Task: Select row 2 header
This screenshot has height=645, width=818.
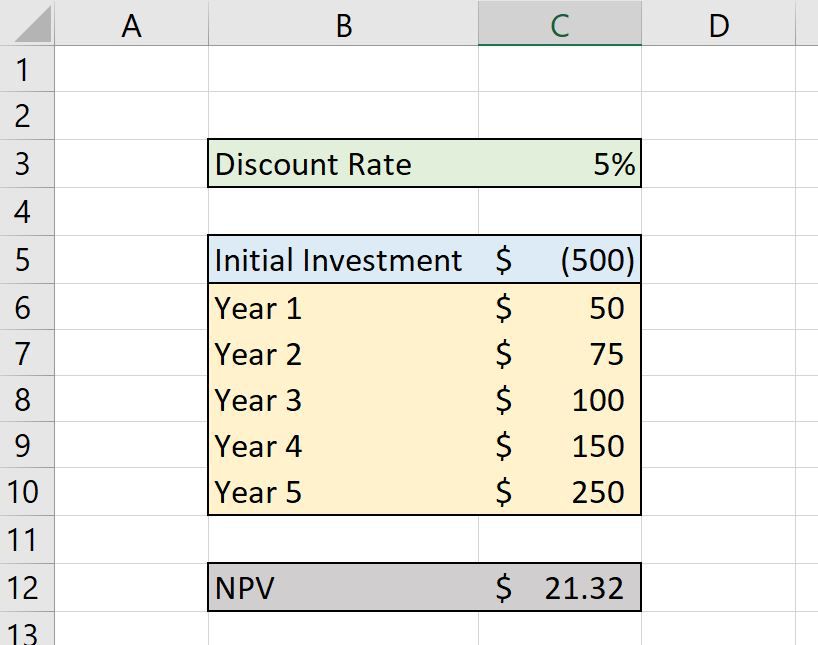Action: point(27,116)
